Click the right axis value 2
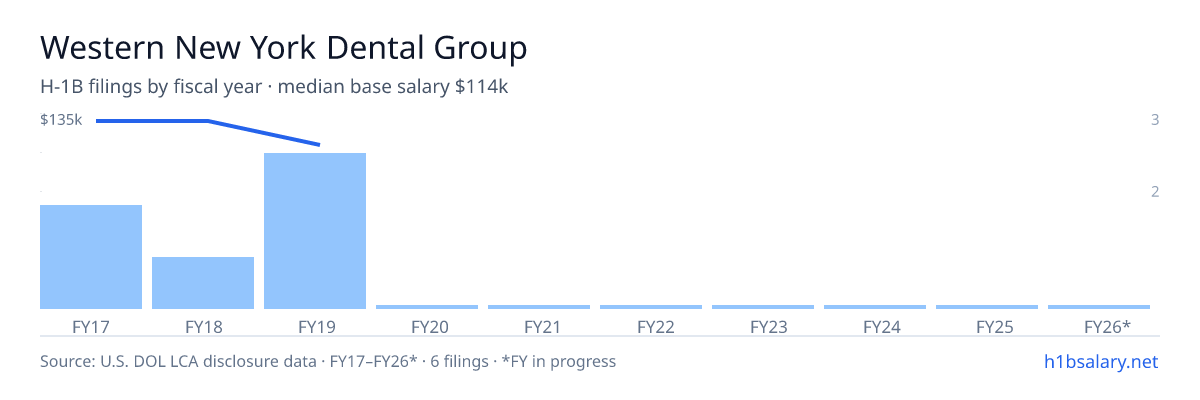1200x400 pixels. tap(1155, 192)
